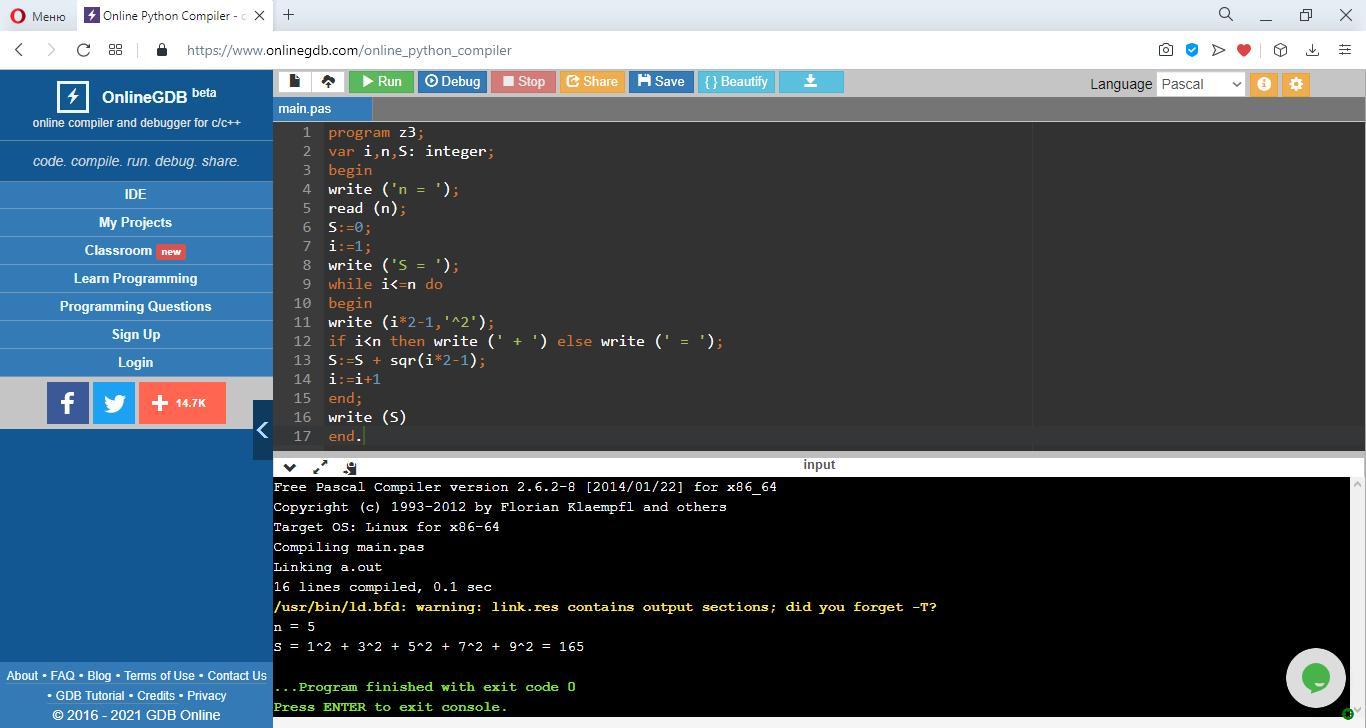The height and width of the screenshot is (728, 1366).
Task: Open the Opera Меню button
Action: (x=38, y=16)
